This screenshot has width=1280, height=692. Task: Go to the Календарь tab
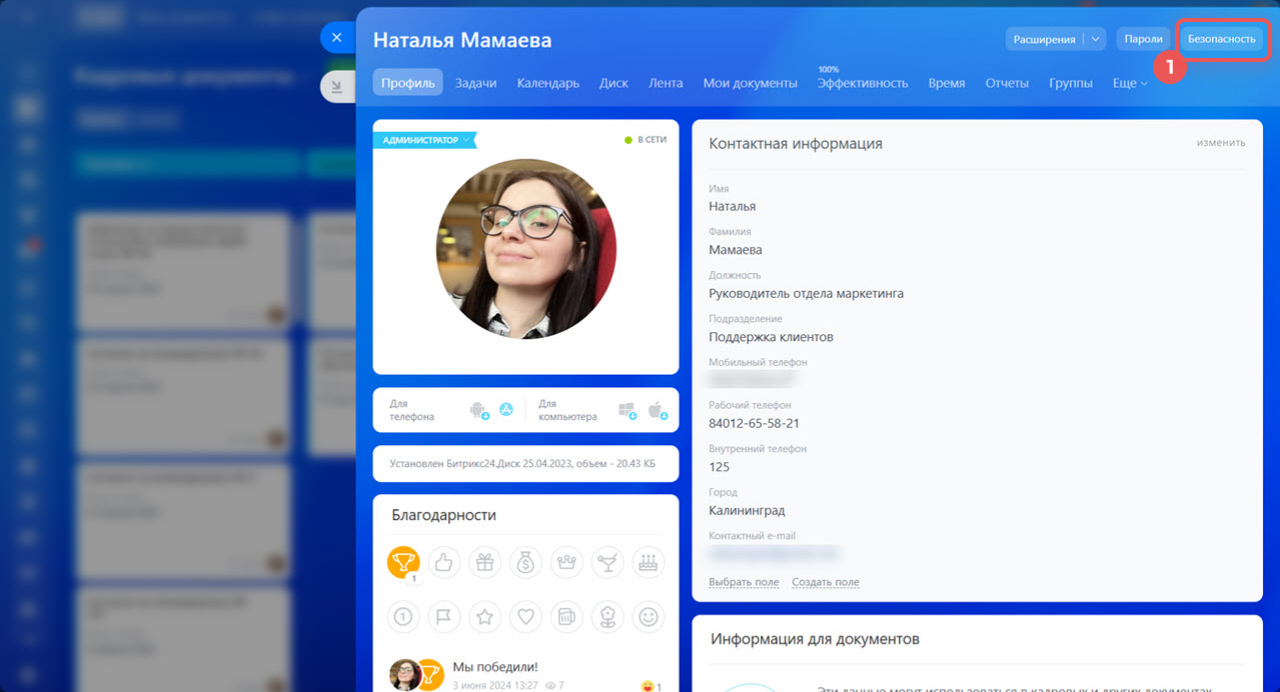[x=548, y=83]
